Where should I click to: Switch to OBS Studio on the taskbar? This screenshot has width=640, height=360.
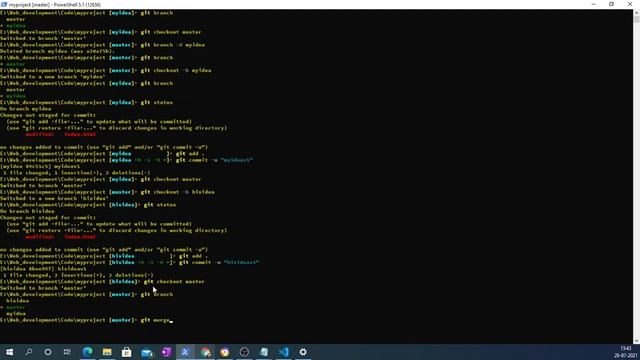pos(244,352)
